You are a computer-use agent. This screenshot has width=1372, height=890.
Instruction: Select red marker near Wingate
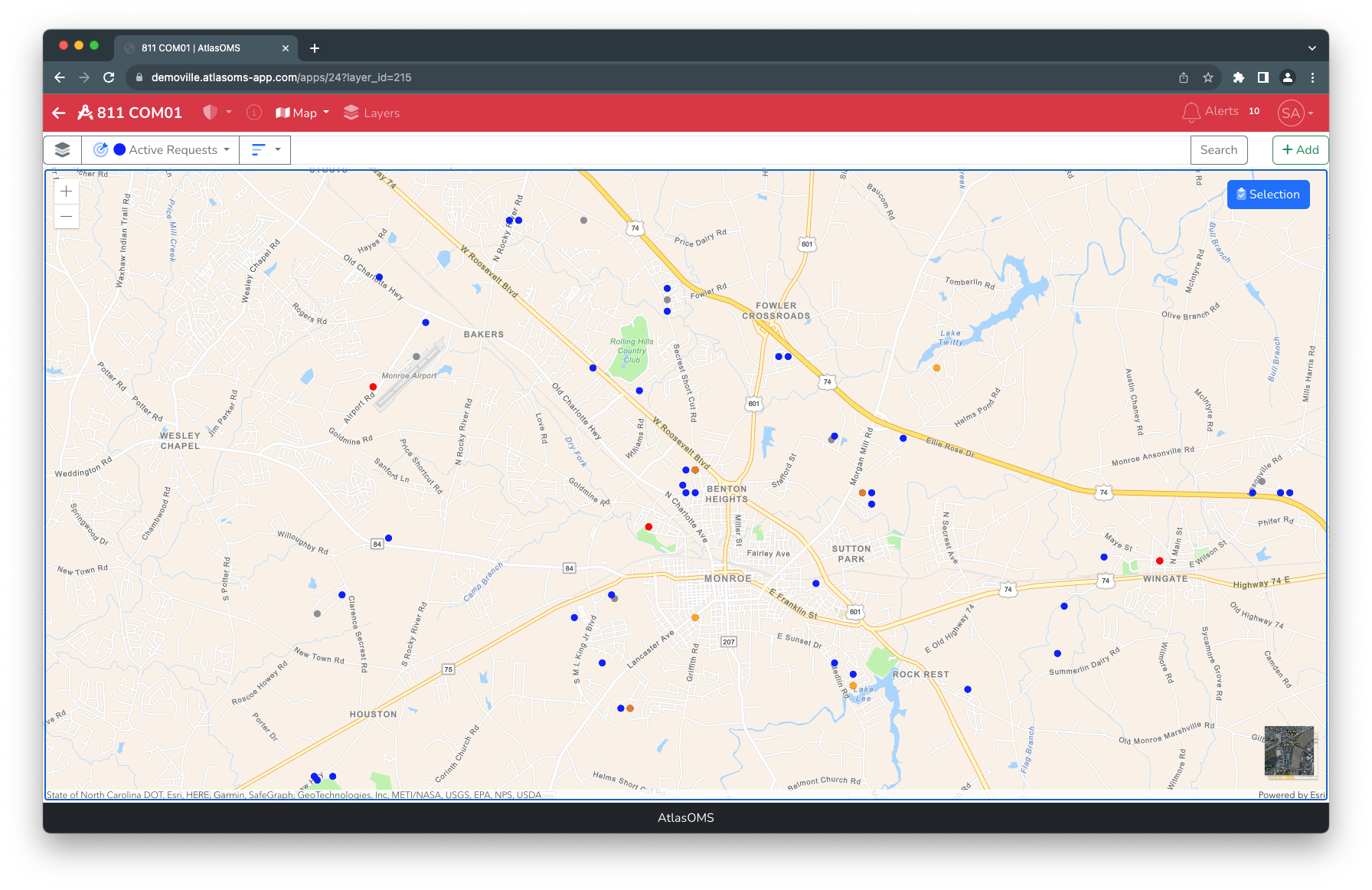pyautogui.click(x=1159, y=561)
